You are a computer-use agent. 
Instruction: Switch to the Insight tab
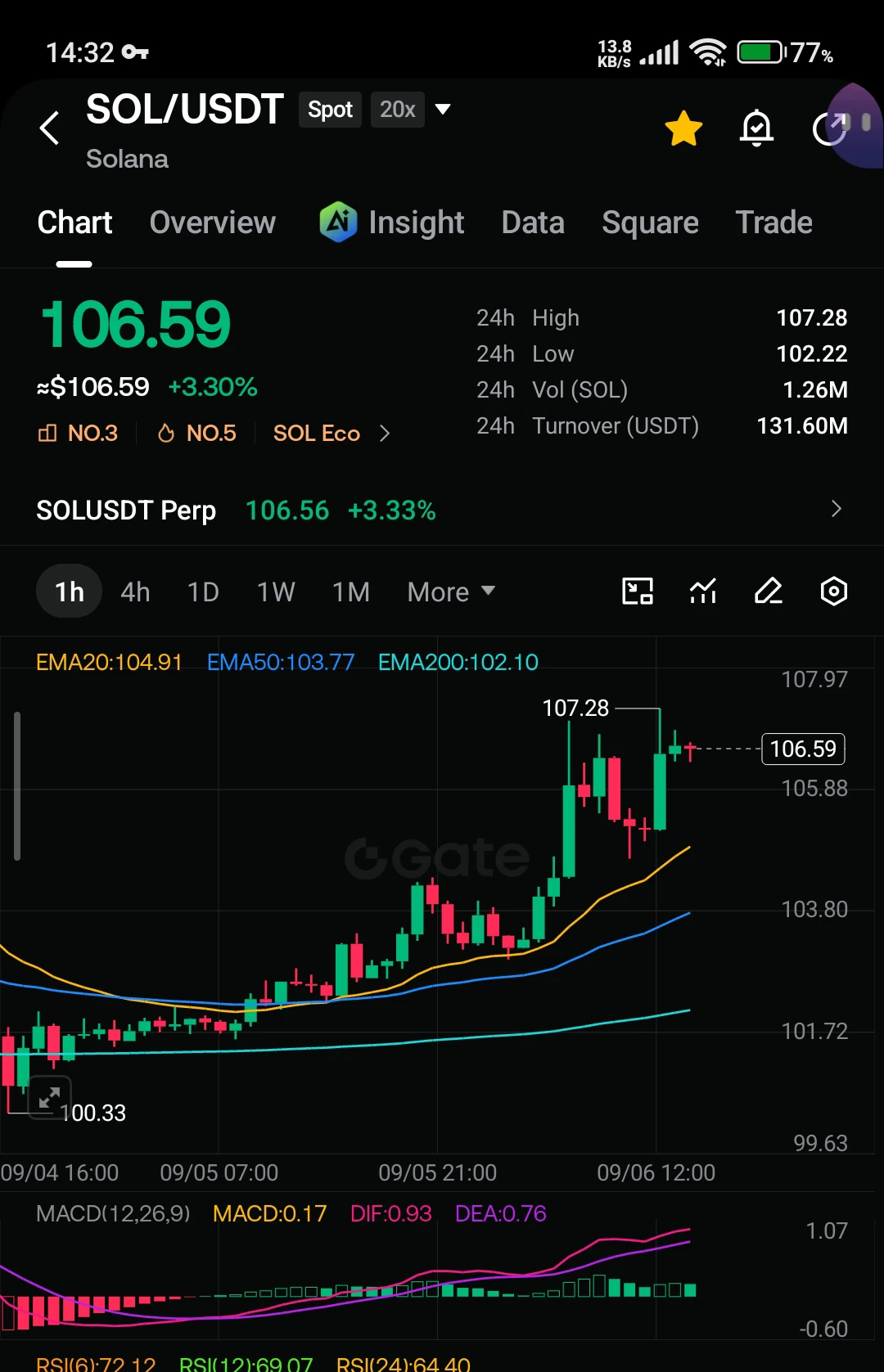click(416, 223)
